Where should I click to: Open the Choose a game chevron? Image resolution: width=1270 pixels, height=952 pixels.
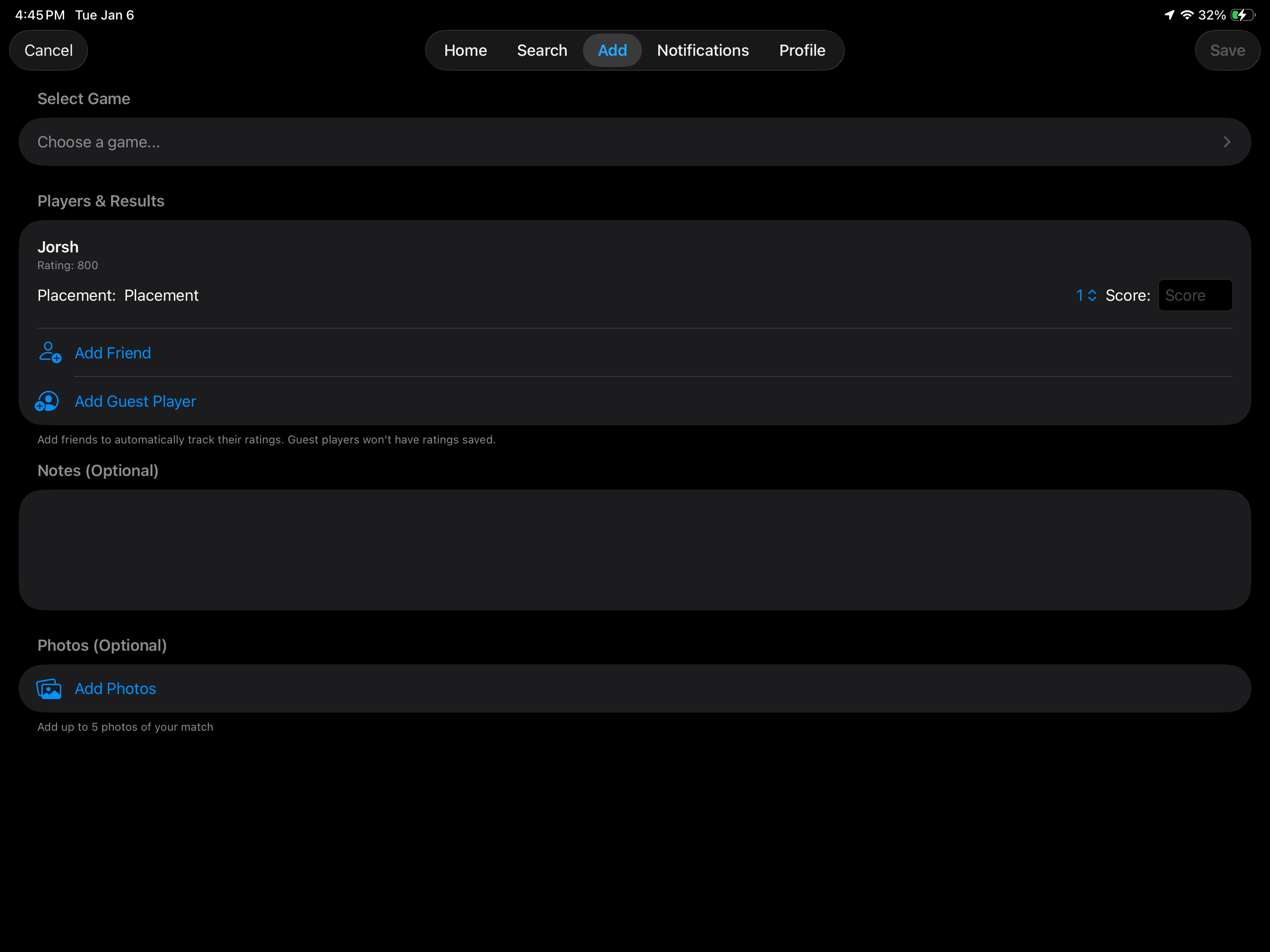pyautogui.click(x=1227, y=142)
